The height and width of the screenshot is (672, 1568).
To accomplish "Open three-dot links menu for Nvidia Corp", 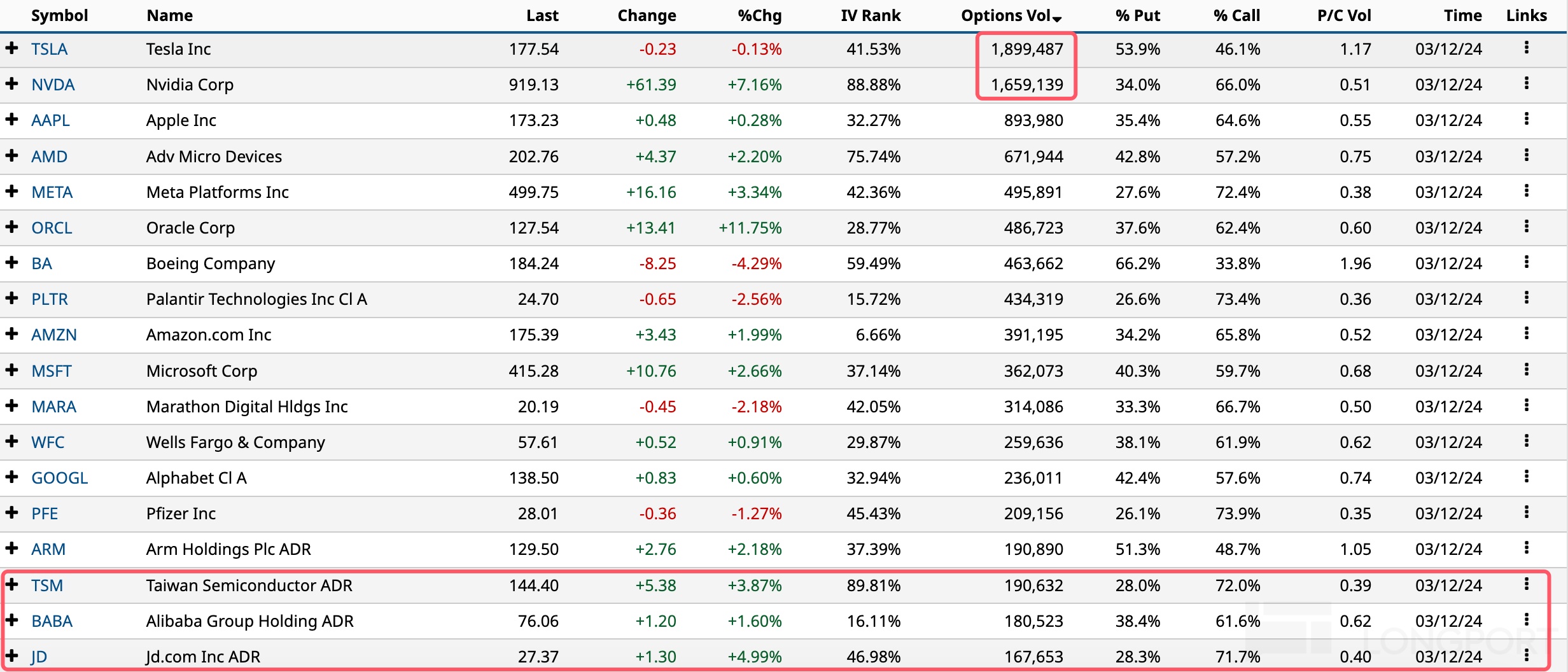I will point(1526,83).
